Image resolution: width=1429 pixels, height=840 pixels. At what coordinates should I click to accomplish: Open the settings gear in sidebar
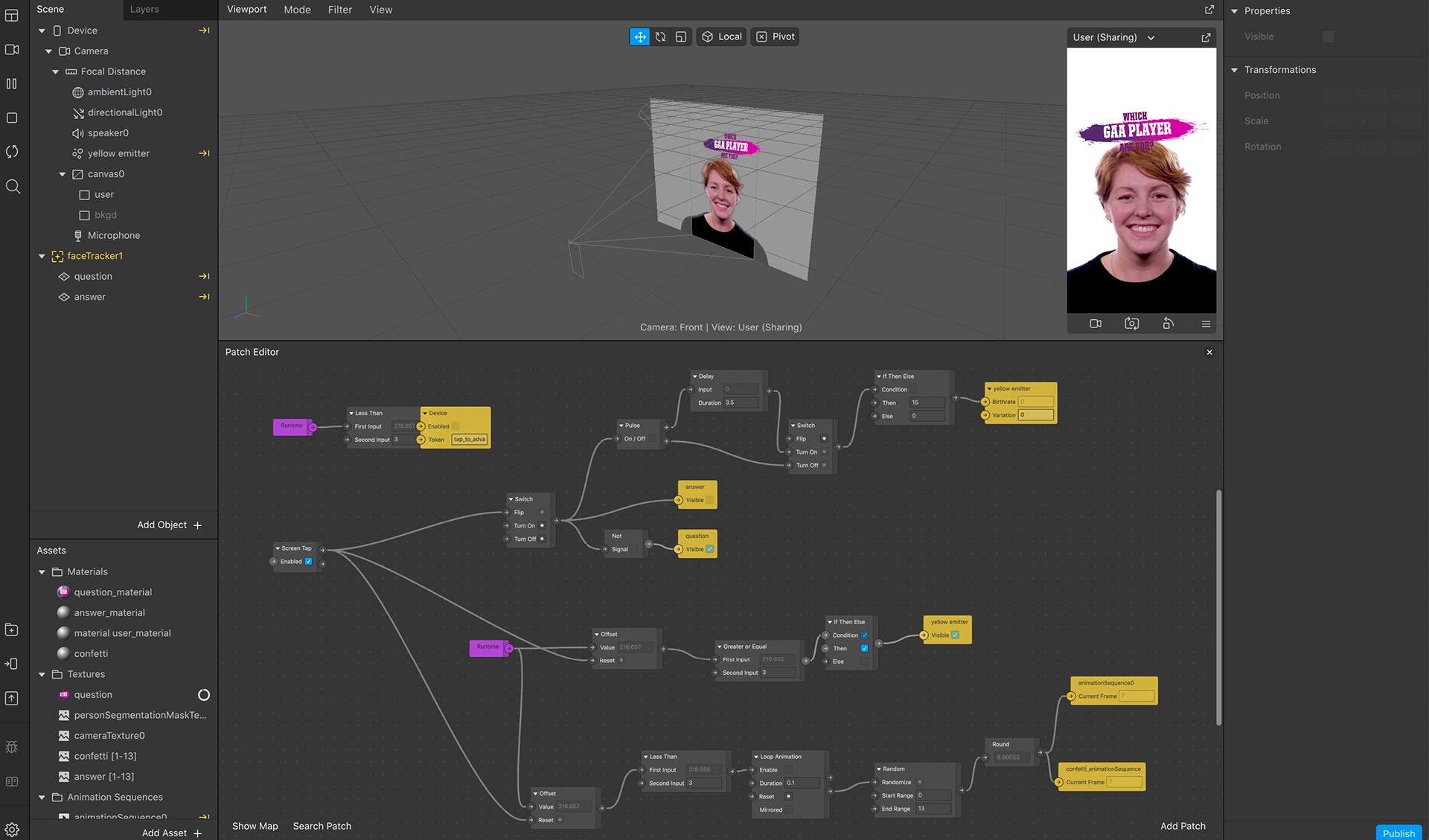tap(12, 830)
